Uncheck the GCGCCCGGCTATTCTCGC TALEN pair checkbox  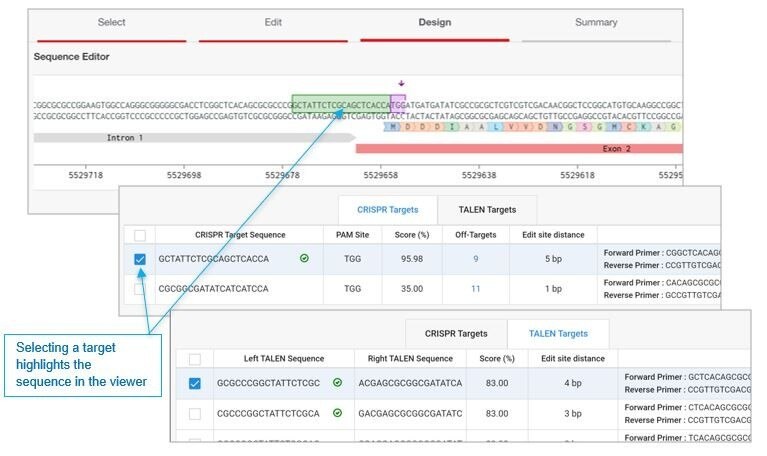195,383
